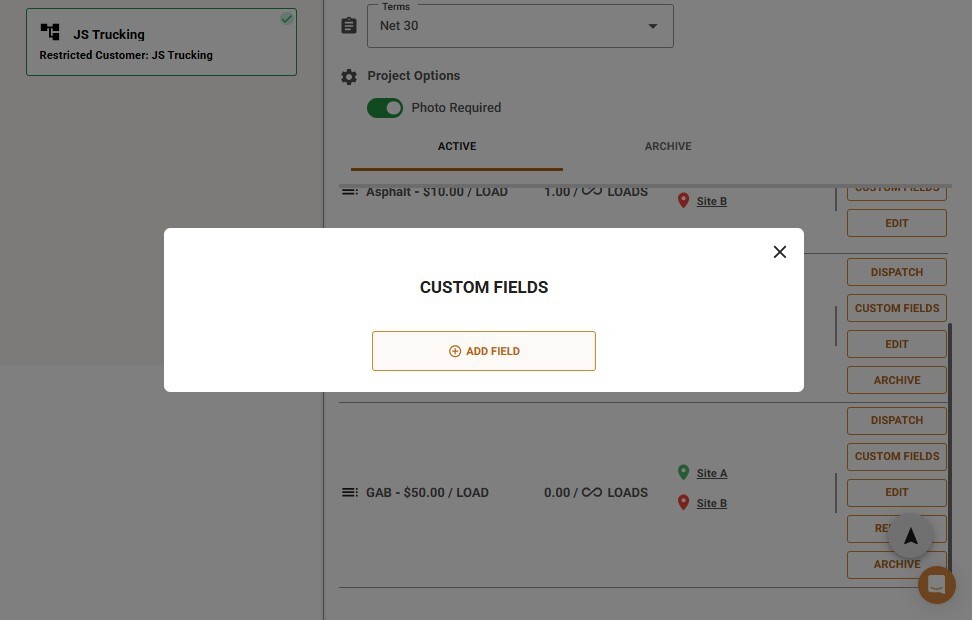
Task: Select the JS Trucking customer card
Action: pos(161,42)
